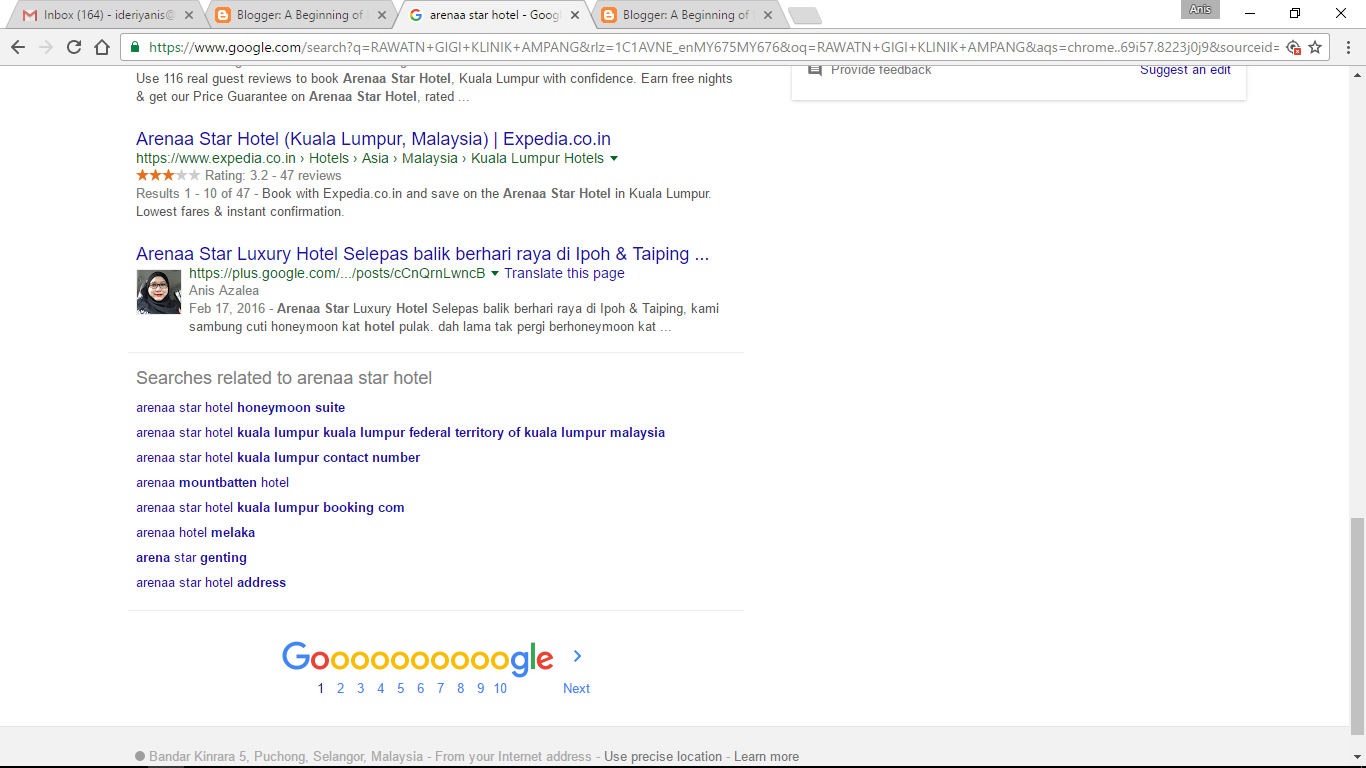Open a new tab with the new-tab button
The image size is (1366, 768).
[x=804, y=16]
